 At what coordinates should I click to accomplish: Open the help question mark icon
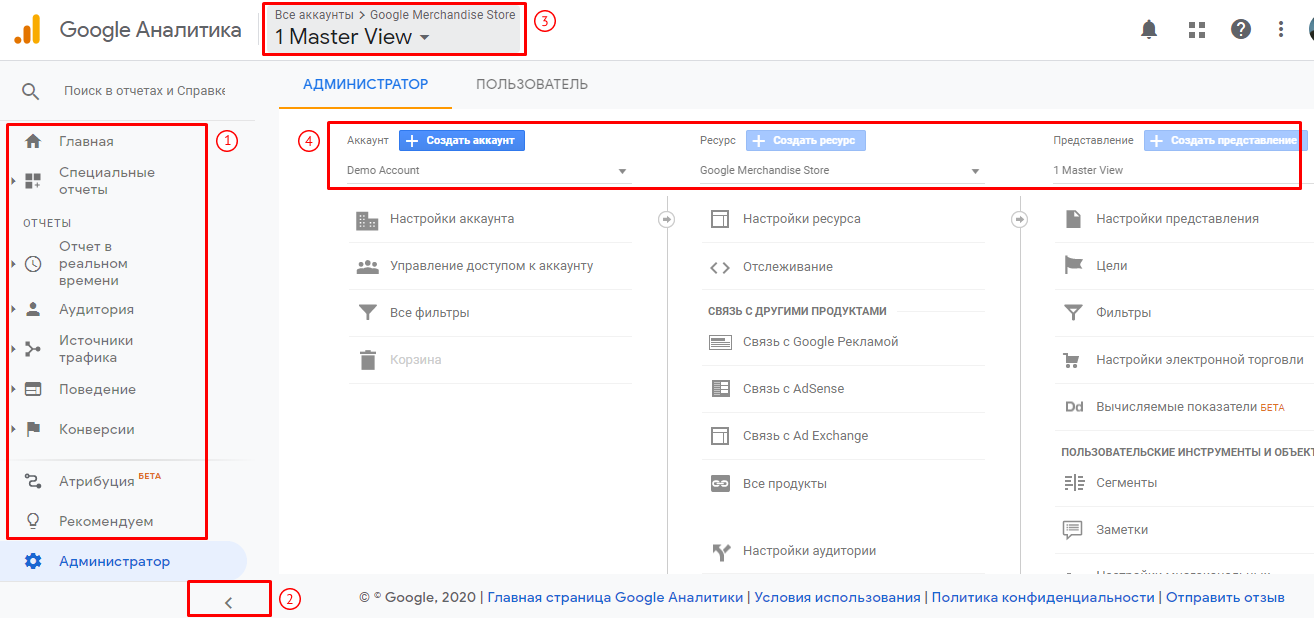(x=1241, y=30)
